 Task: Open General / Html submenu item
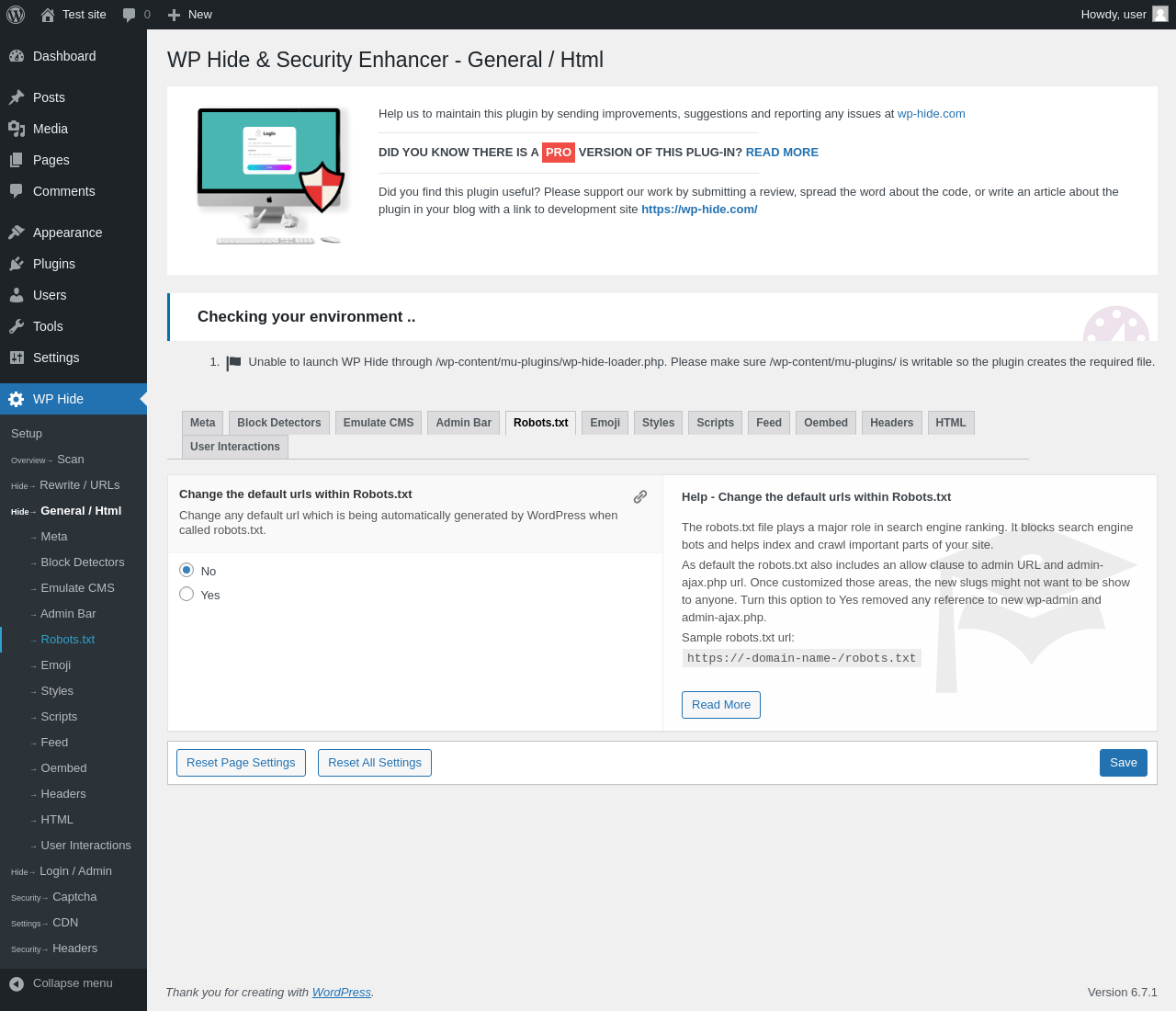pos(73,511)
